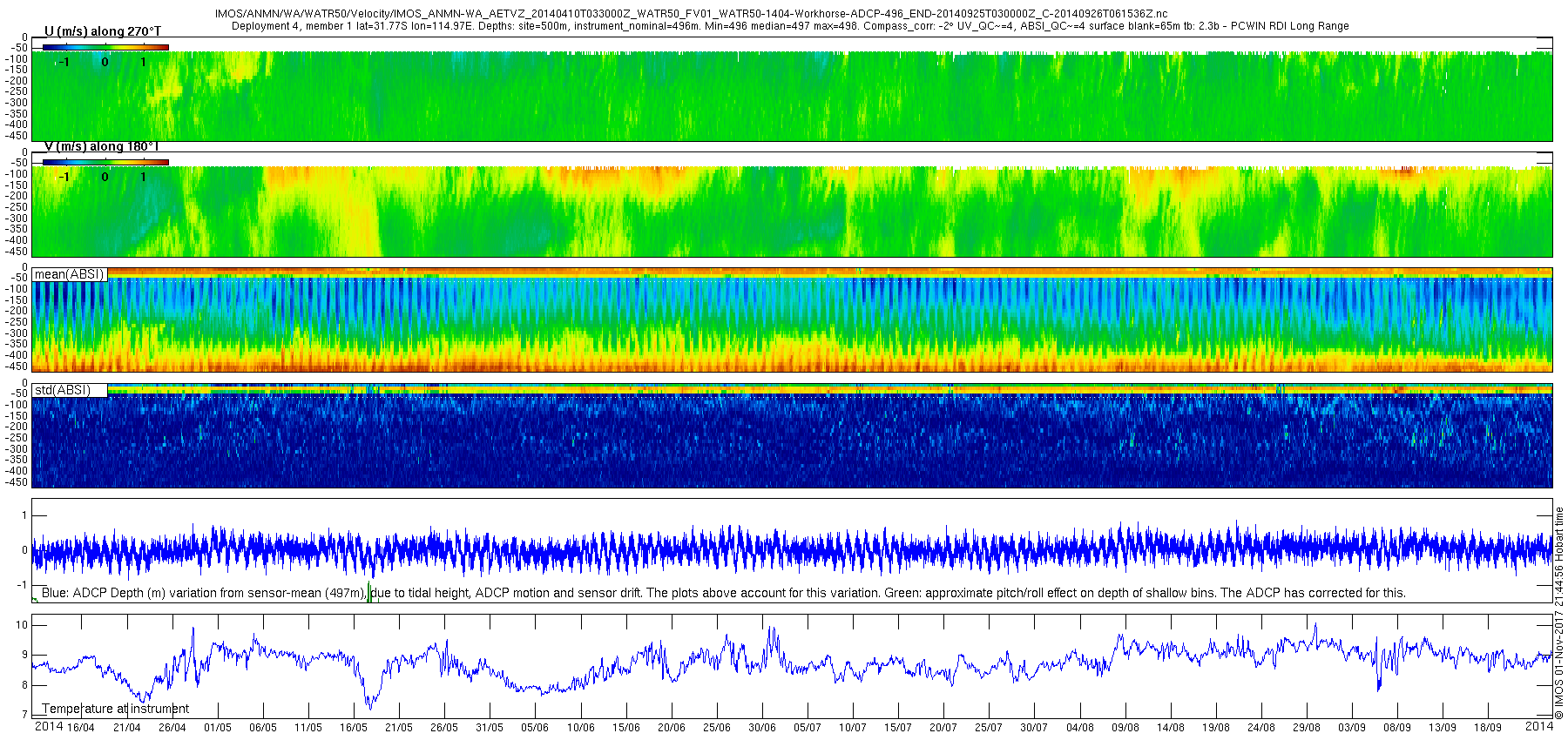Image resolution: width=1568 pixels, height=740 pixels.
Task: Click the '26/04' date tick label
Action: 172,728
